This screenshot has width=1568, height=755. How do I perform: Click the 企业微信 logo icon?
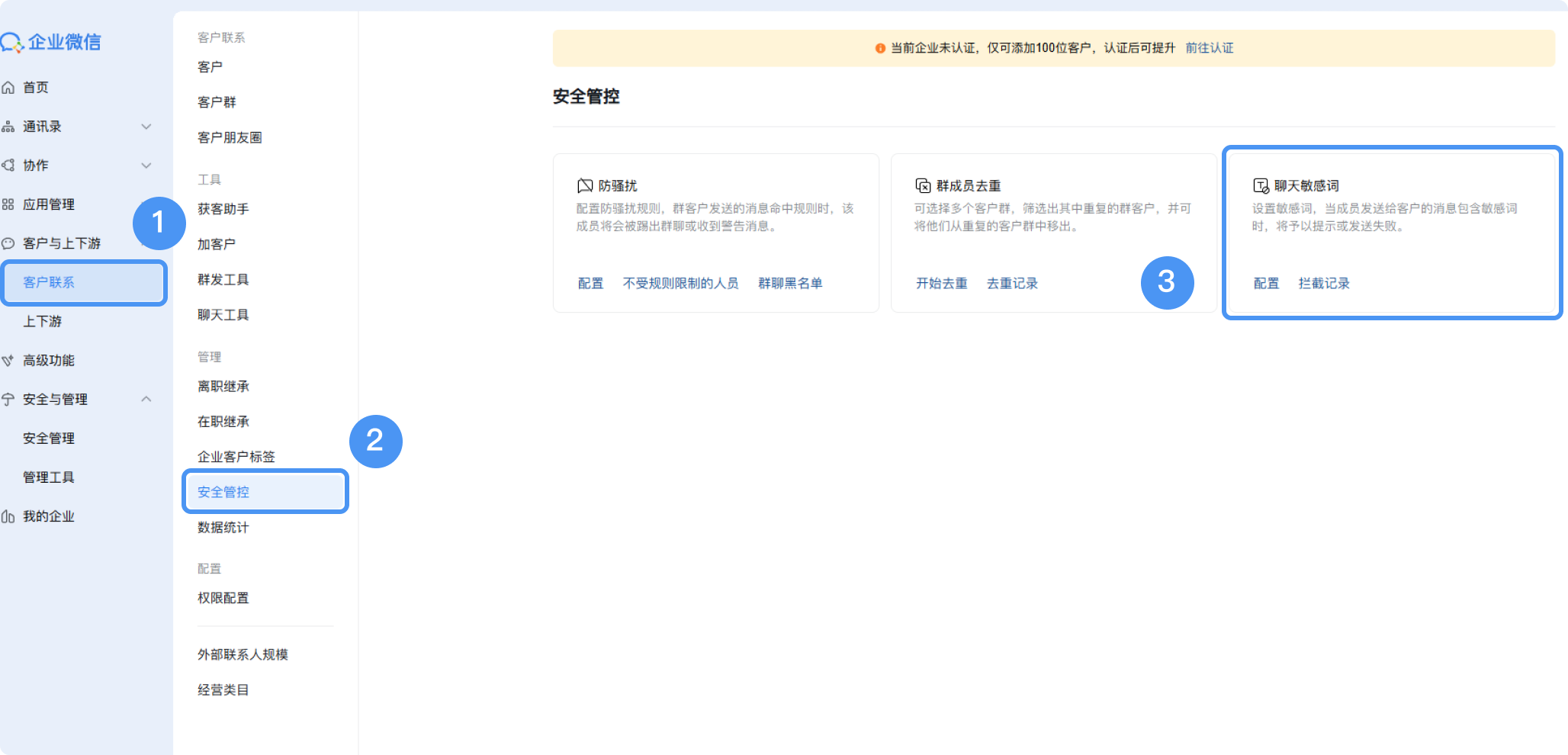(11, 43)
